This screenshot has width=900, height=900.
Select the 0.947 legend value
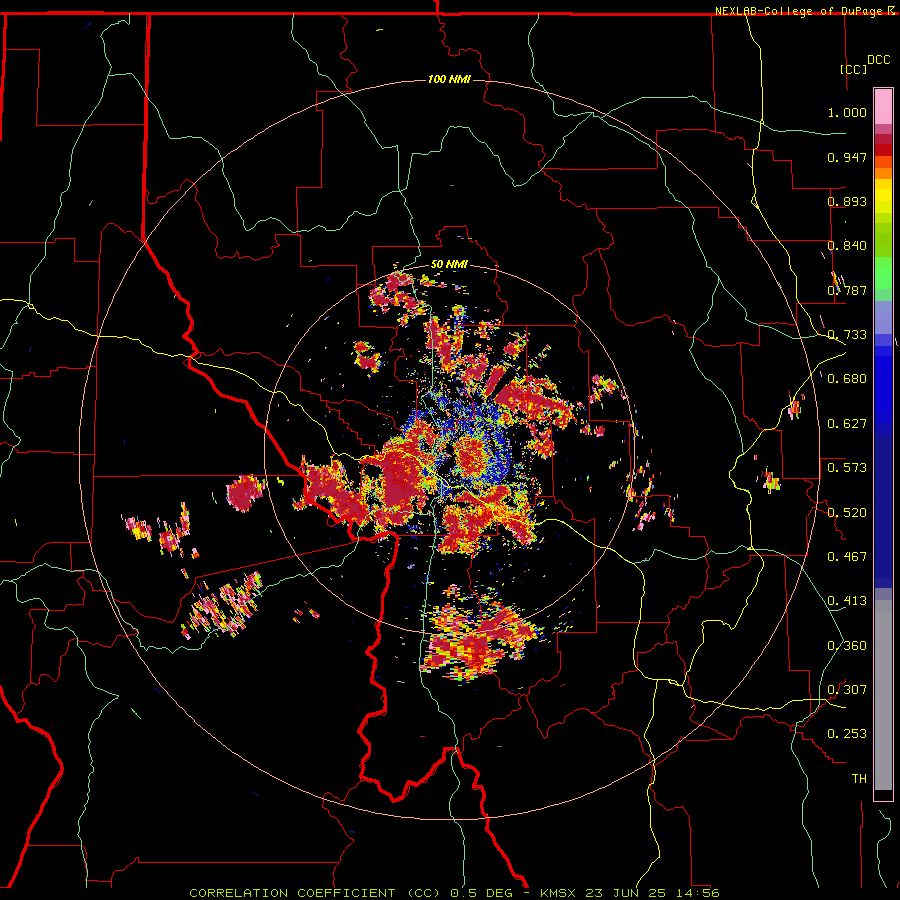847,157
